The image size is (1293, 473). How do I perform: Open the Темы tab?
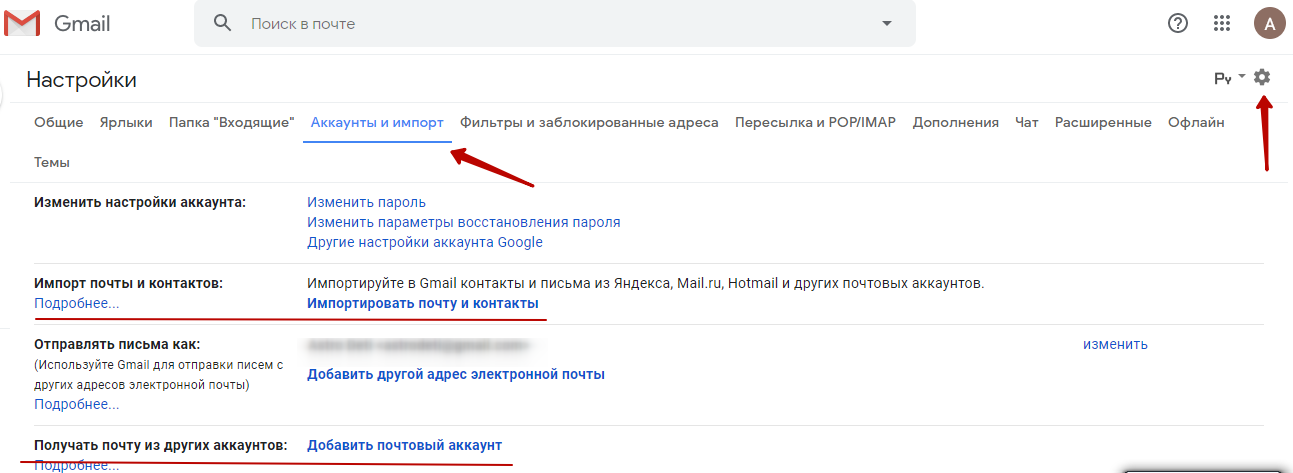[x=52, y=162]
